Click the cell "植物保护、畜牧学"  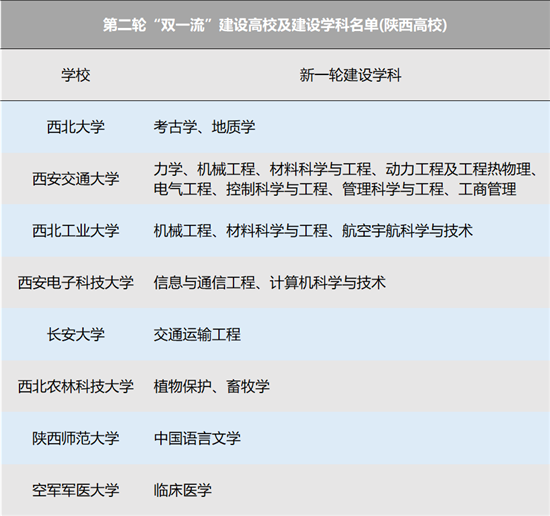(x=212, y=387)
